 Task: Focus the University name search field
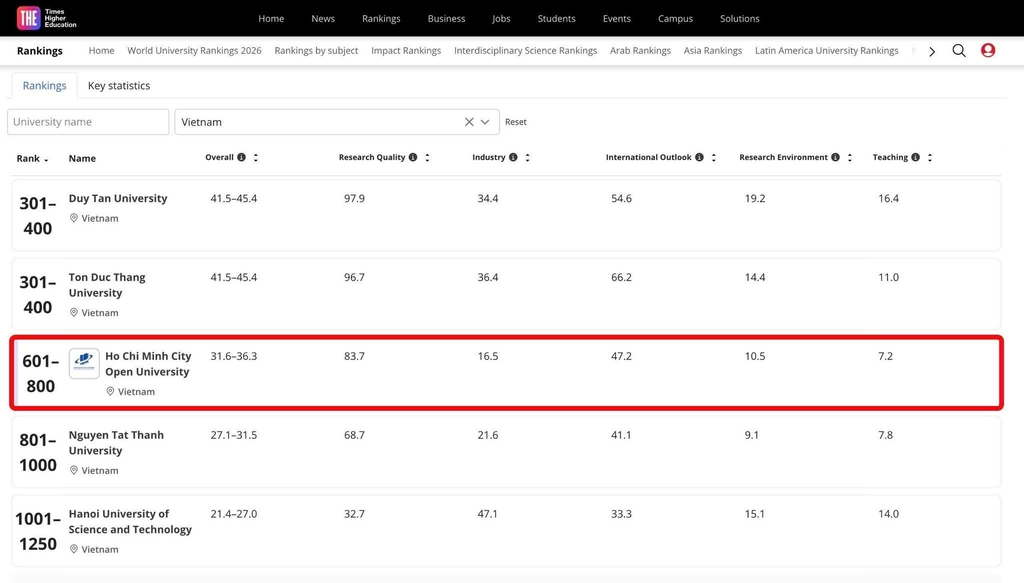click(x=88, y=122)
